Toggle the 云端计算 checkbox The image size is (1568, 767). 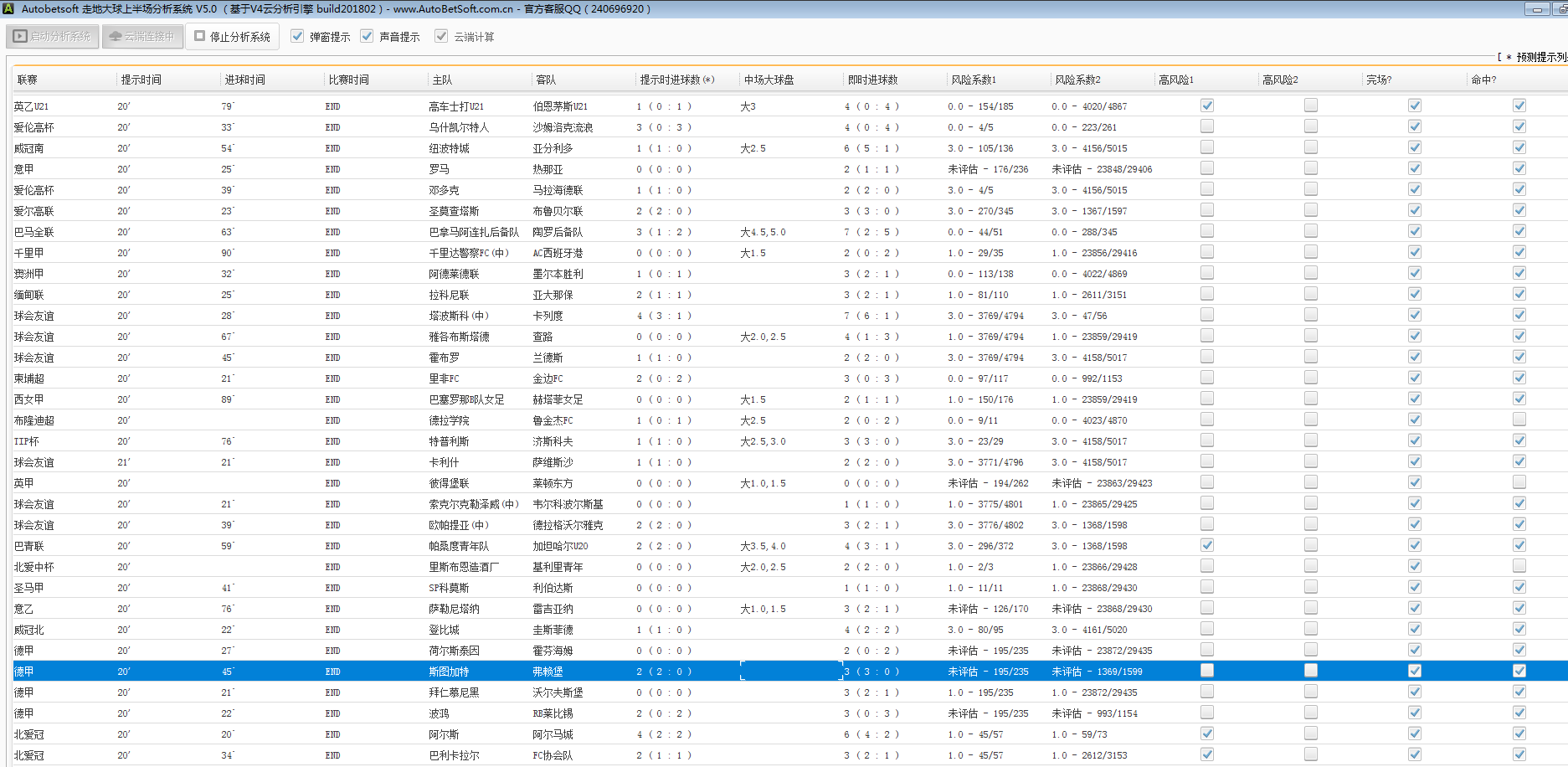click(441, 37)
